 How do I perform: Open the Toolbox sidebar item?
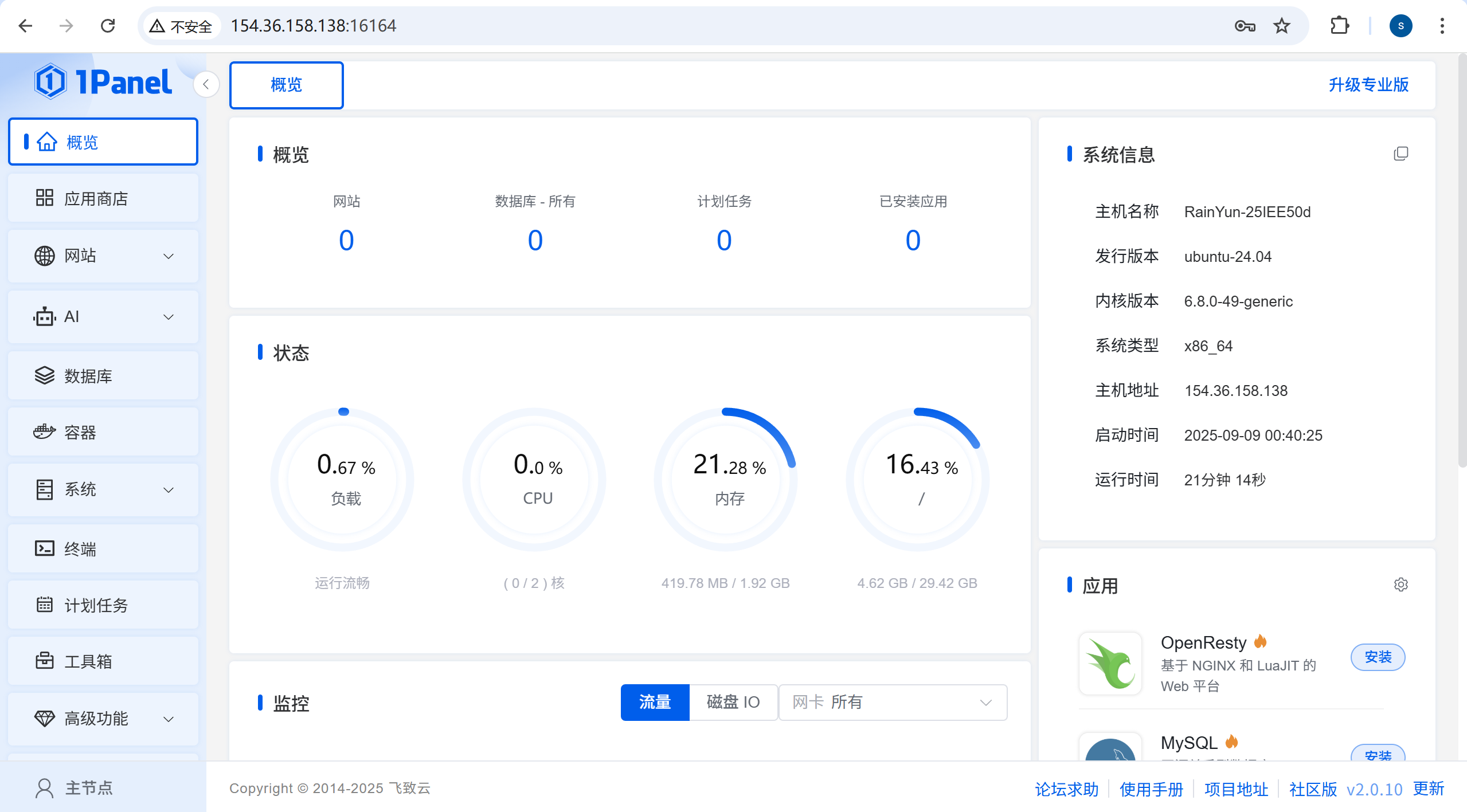click(103, 661)
